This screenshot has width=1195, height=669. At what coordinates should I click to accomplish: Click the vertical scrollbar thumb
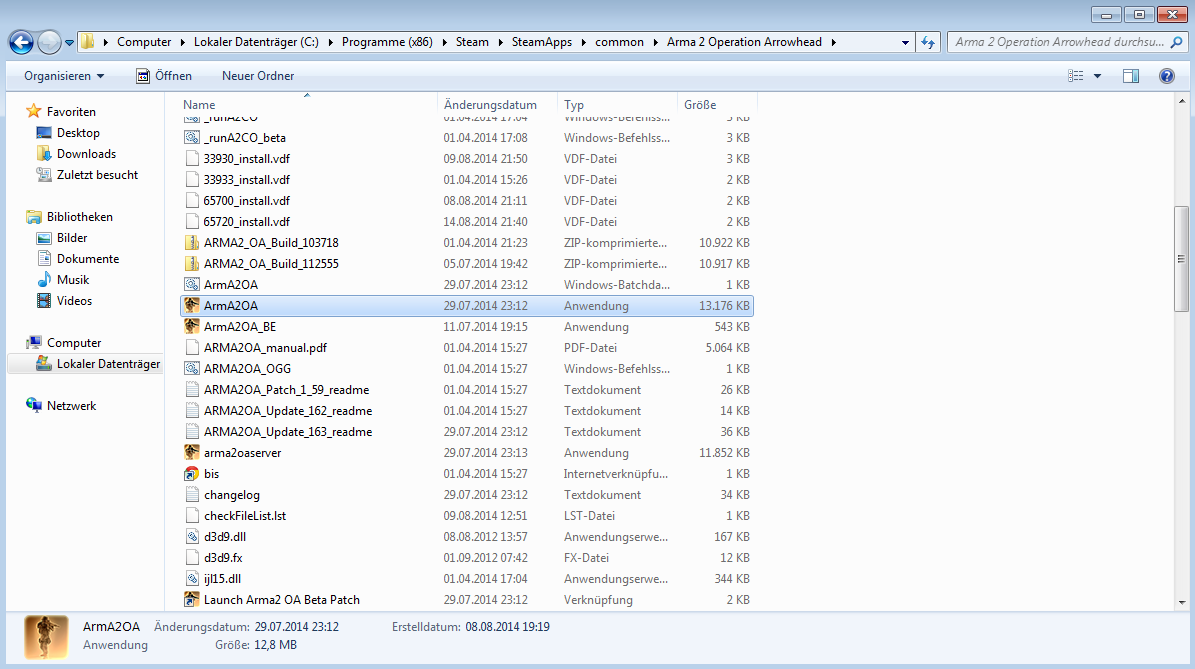click(1181, 259)
